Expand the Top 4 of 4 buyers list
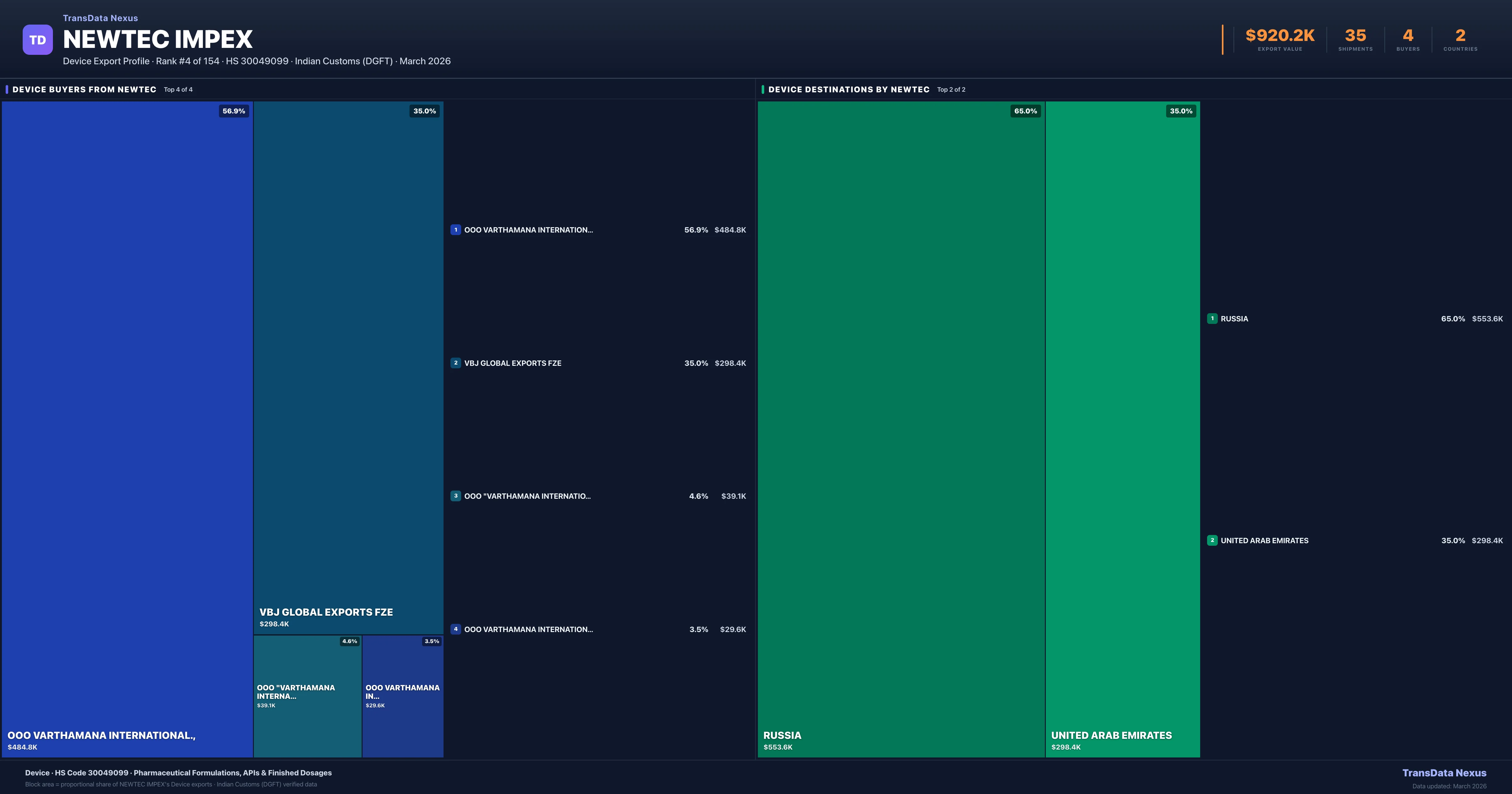 (x=178, y=89)
